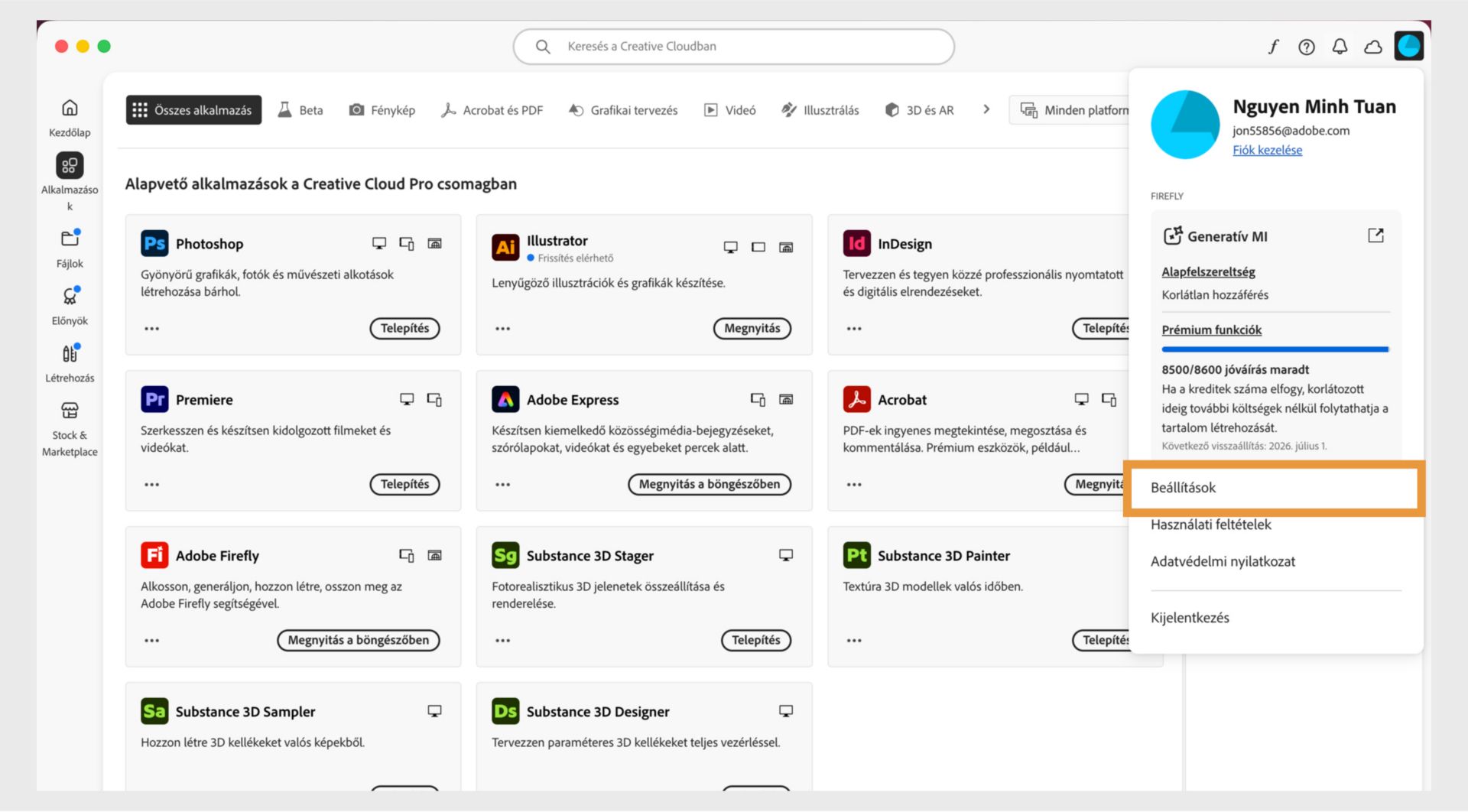
Task: Switch to the Fénykép tab
Action: click(x=382, y=110)
